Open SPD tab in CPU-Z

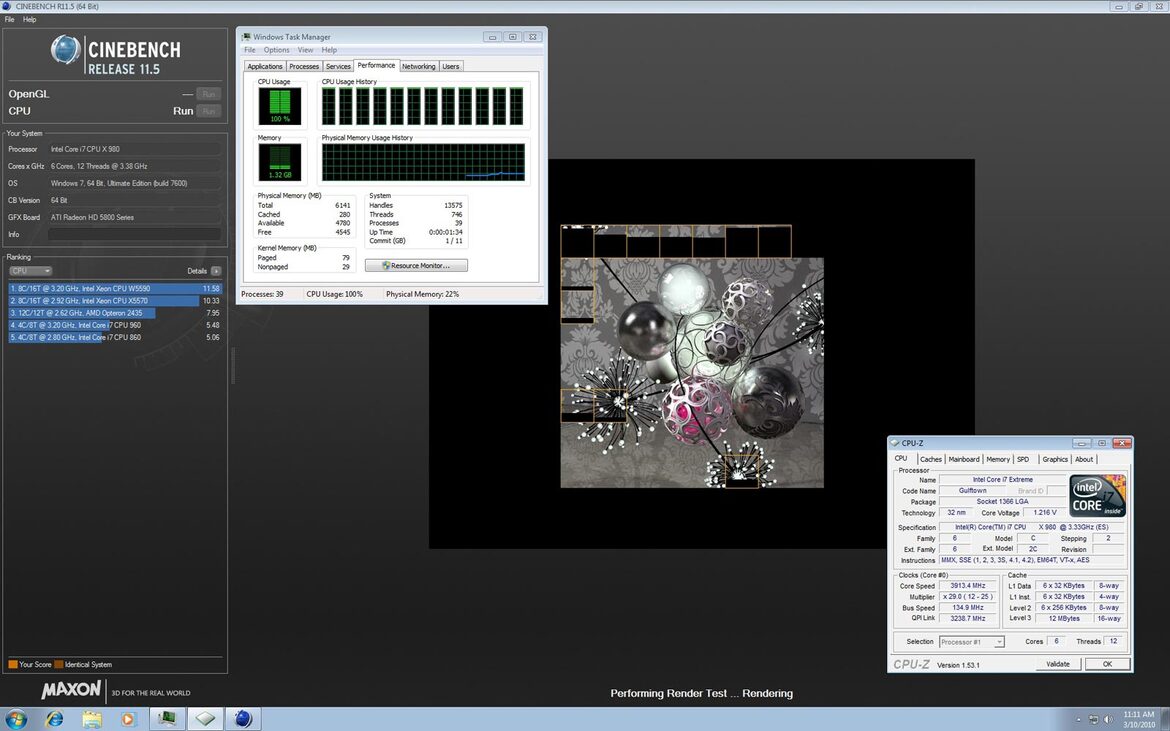[x=1023, y=459]
